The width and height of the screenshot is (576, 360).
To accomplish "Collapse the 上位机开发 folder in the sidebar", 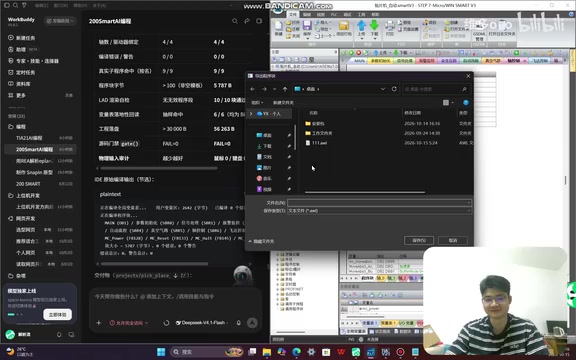I will pos(24,195).
